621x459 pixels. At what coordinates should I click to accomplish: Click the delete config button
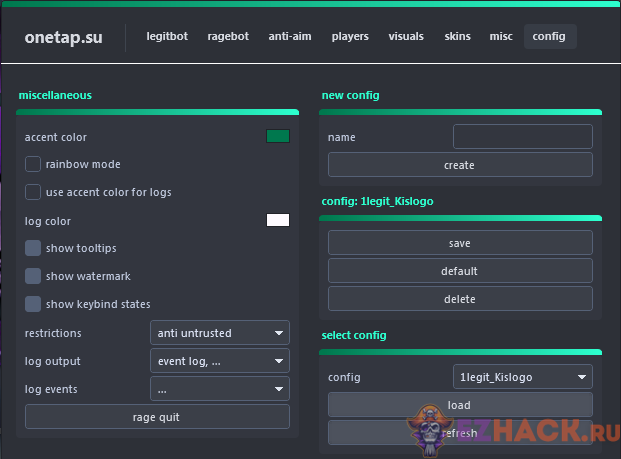460,299
